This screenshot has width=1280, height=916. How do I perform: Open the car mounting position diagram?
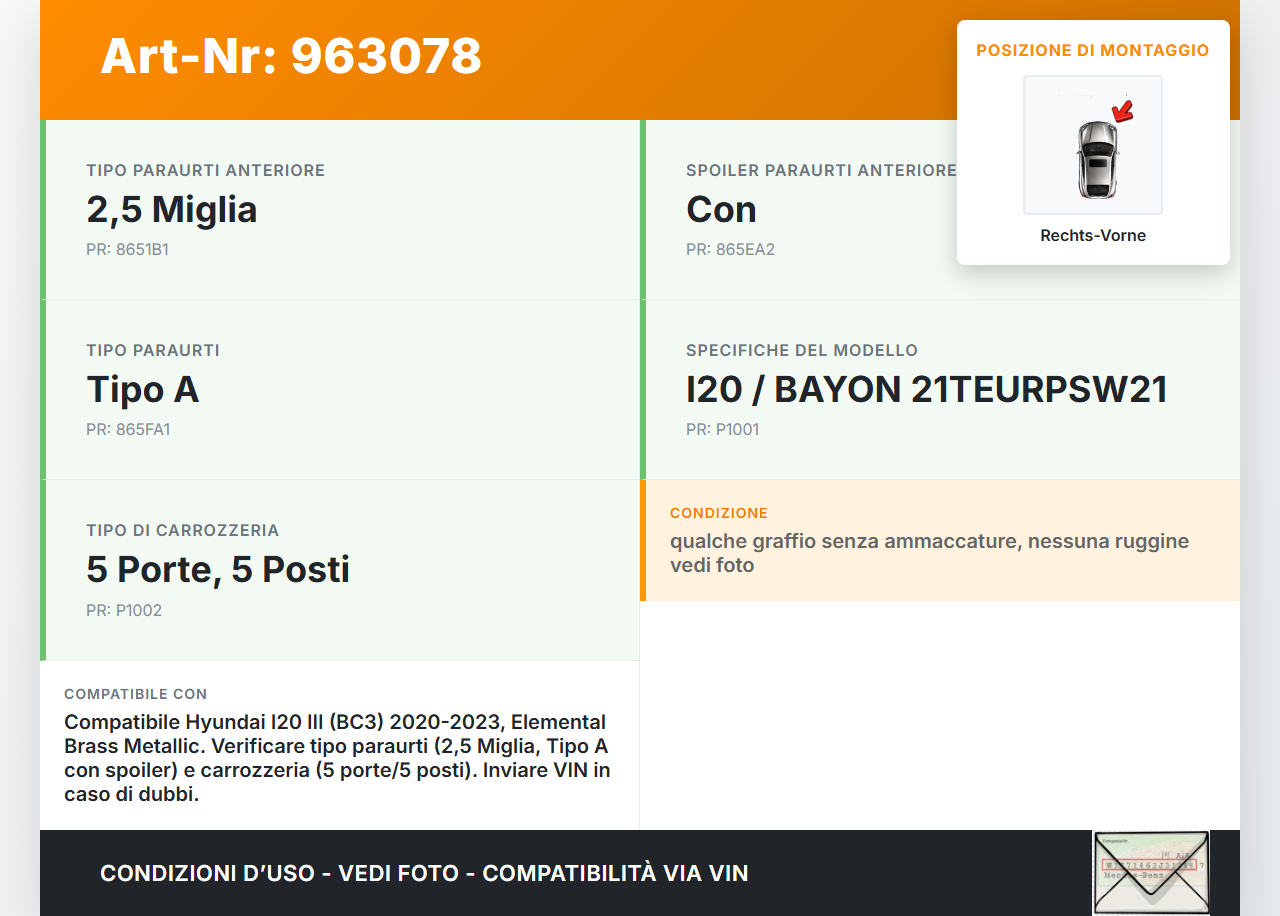pos(1093,145)
